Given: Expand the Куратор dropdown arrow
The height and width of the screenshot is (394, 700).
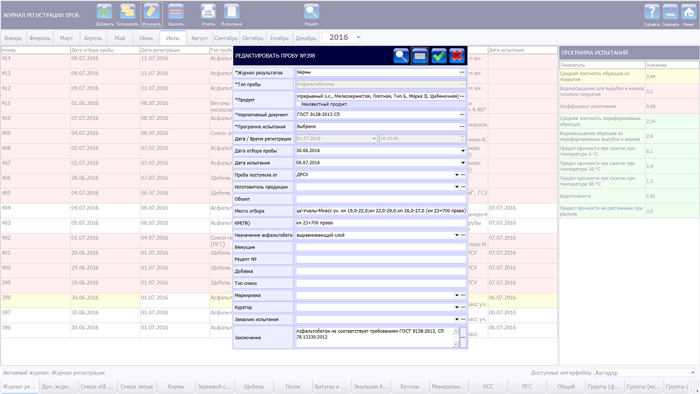Looking at the screenshot, I should pyautogui.click(x=457, y=307).
